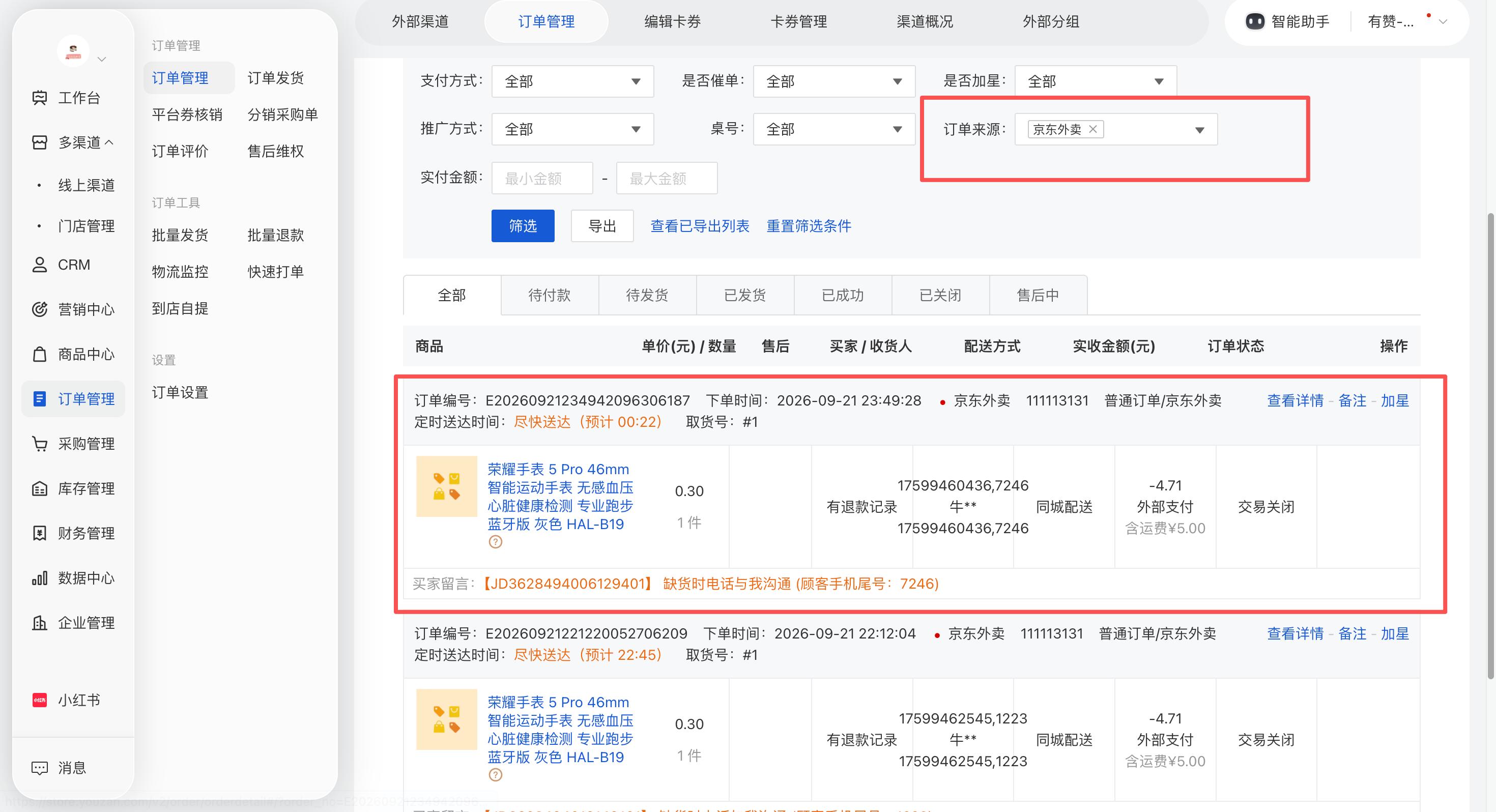The height and width of the screenshot is (812, 1496).
Task: Show the 已成功 orders tab
Action: (843, 295)
